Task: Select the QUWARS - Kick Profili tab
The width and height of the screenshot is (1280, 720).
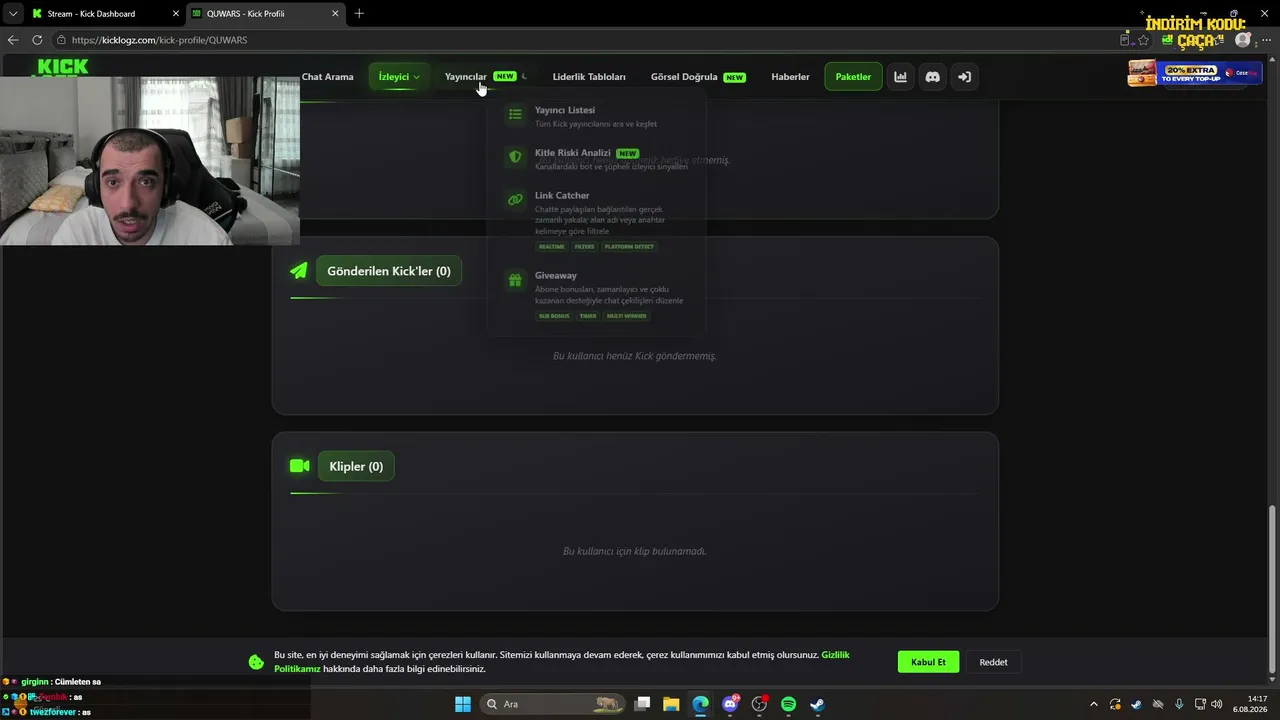Action: [265, 14]
